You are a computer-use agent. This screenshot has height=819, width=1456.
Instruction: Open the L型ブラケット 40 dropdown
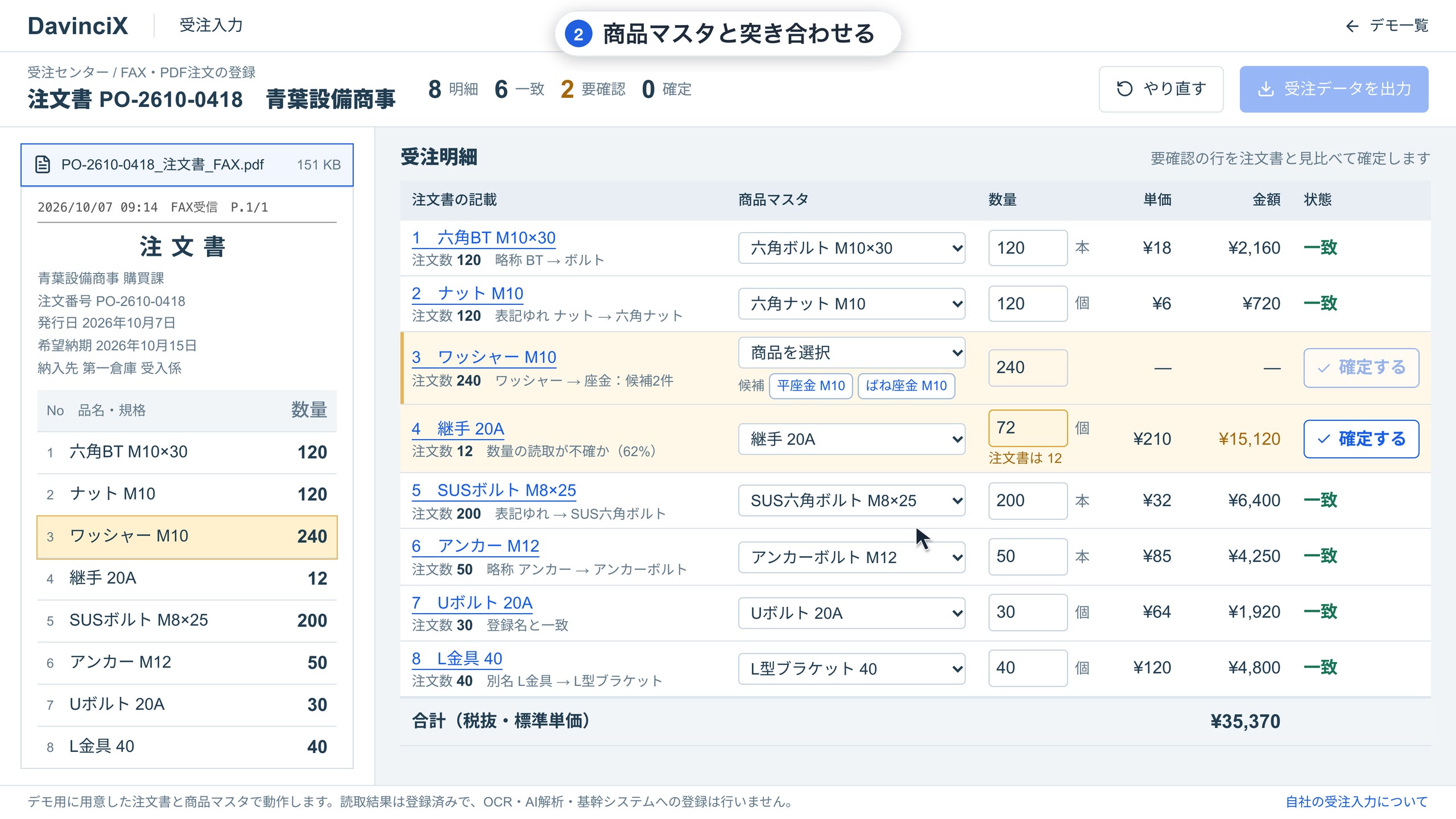[x=851, y=669]
